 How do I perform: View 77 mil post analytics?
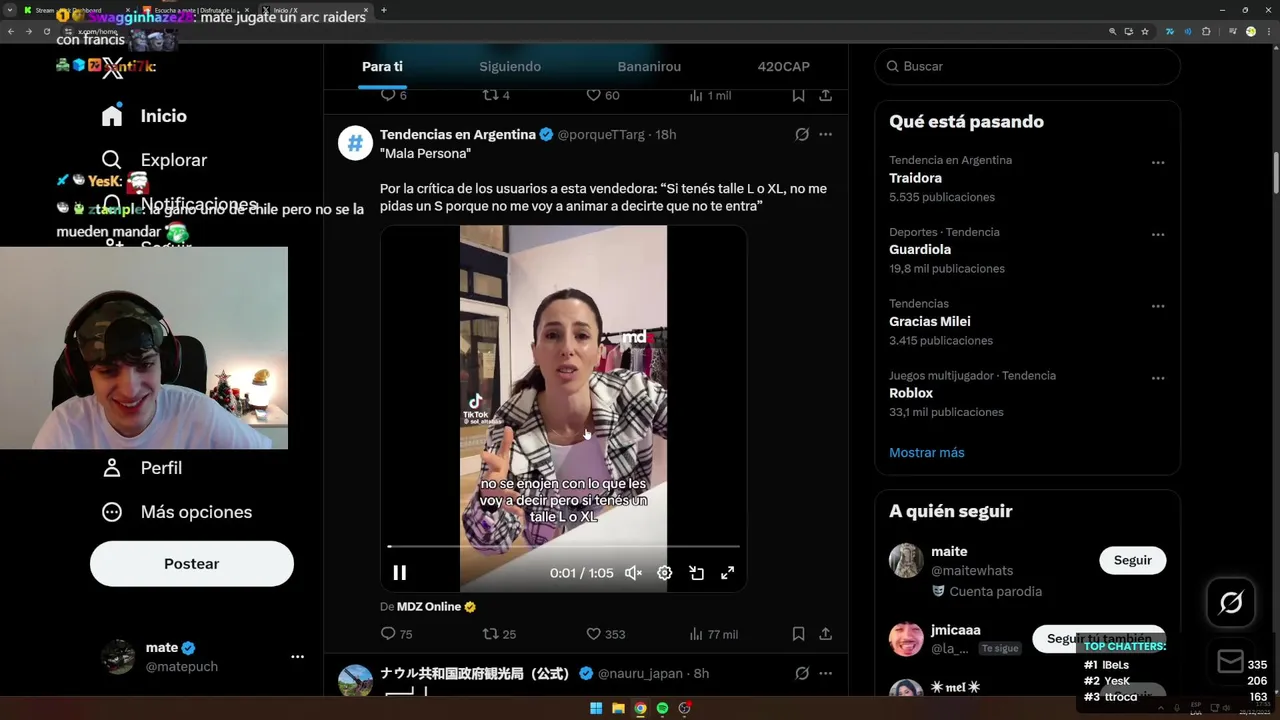714,634
